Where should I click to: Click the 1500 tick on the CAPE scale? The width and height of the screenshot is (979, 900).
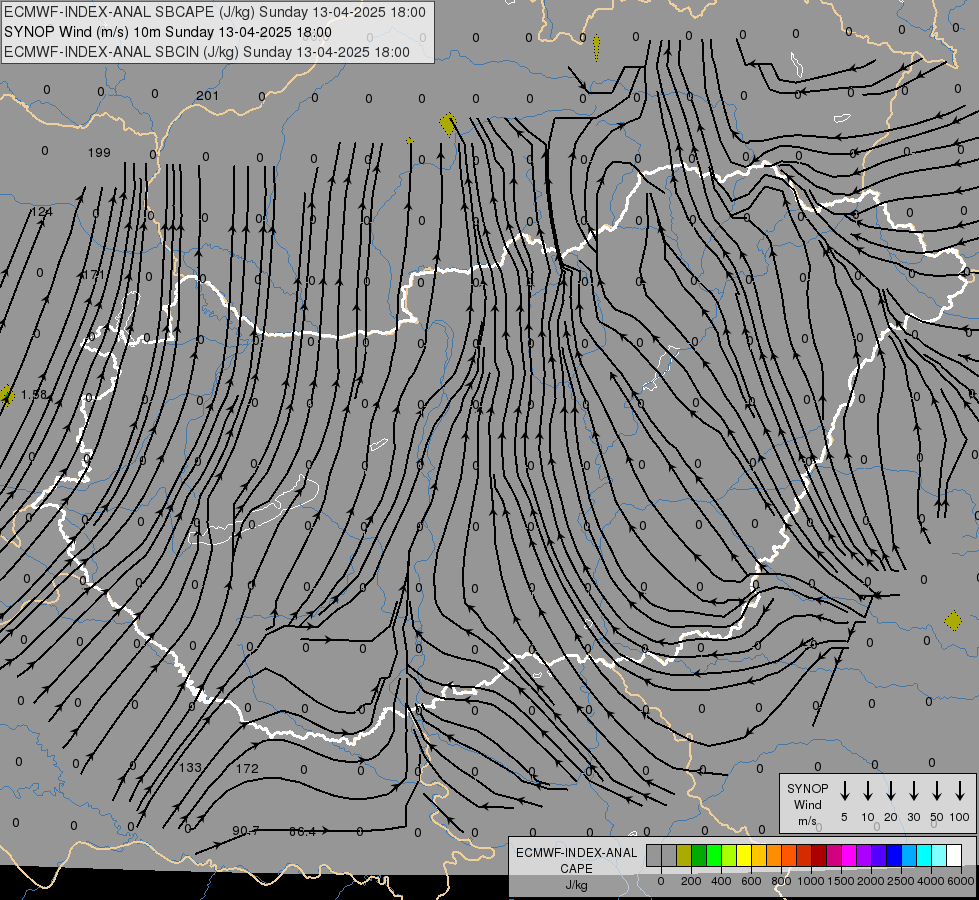[x=841, y=881]
